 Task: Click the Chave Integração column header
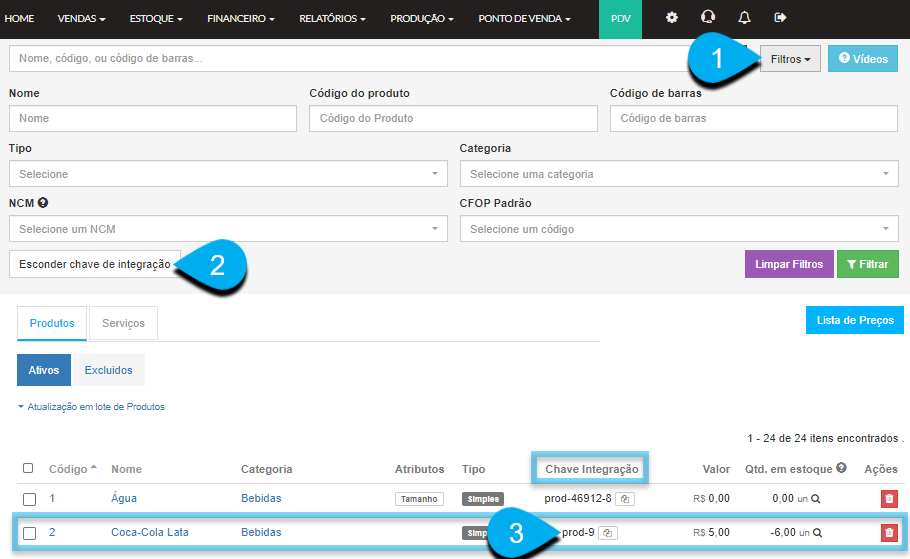tap(591, 469)
